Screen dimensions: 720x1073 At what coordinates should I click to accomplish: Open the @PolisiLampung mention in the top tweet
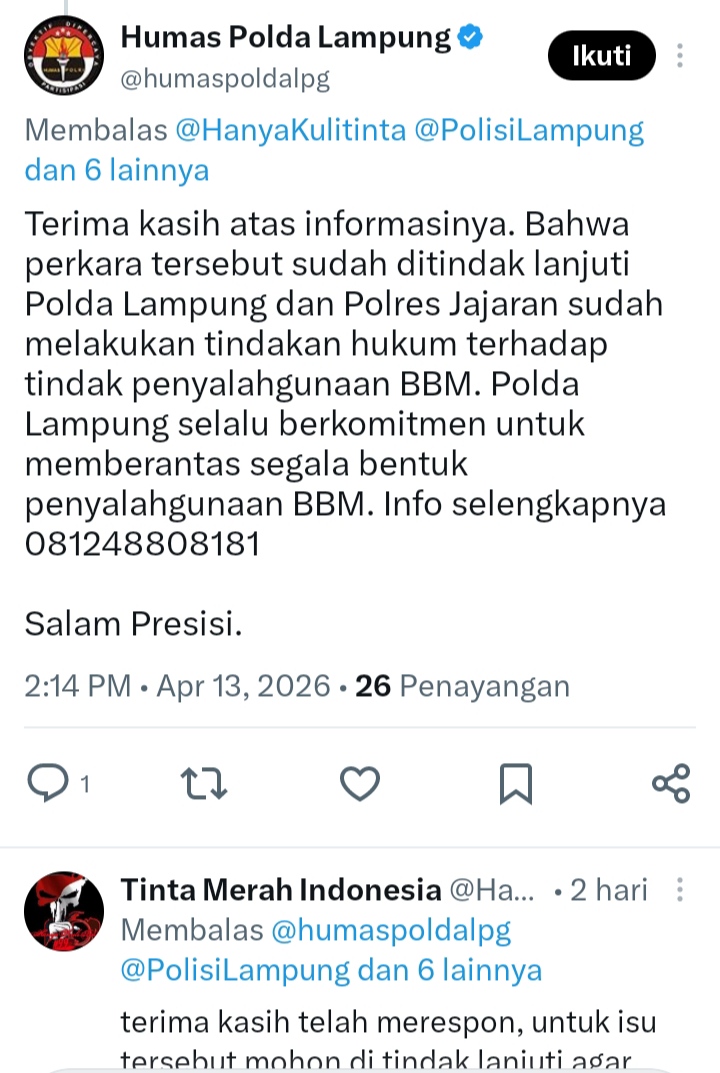pyautogui.click(x=529, y=130)
